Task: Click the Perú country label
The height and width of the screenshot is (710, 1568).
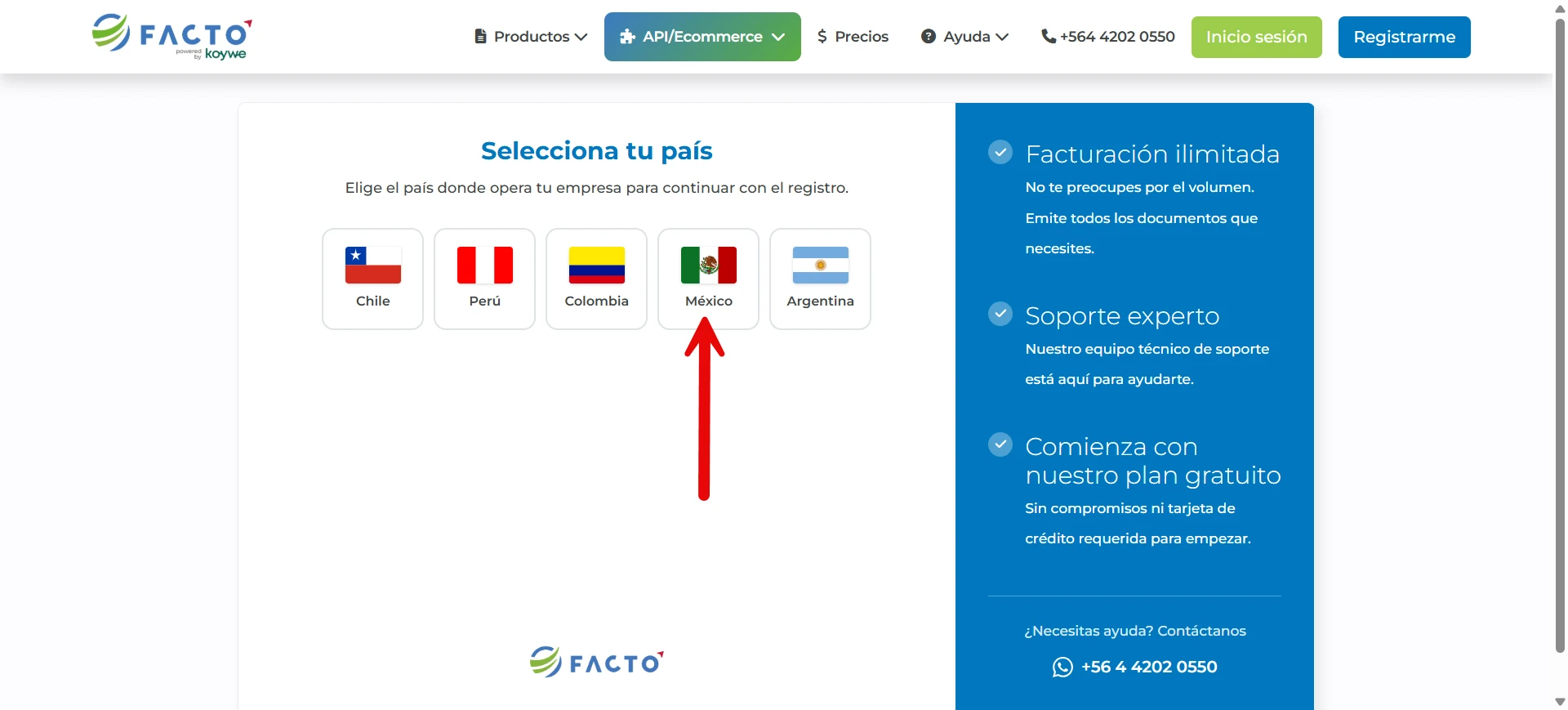Action: pos(485,301)
